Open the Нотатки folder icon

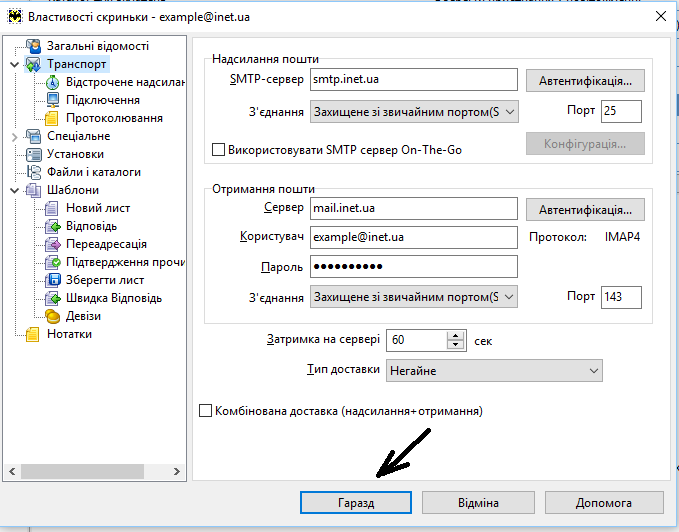(34, 334)
